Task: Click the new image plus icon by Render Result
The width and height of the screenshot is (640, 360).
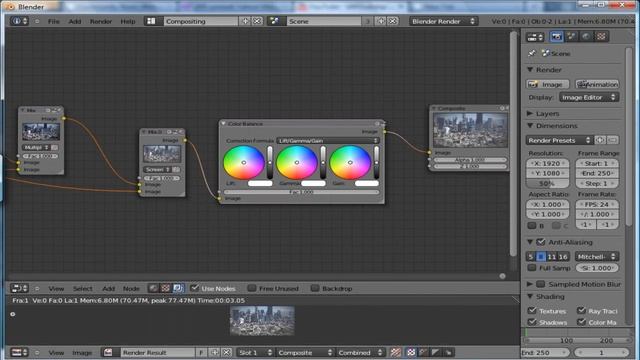Action: [x=215, y=352]
